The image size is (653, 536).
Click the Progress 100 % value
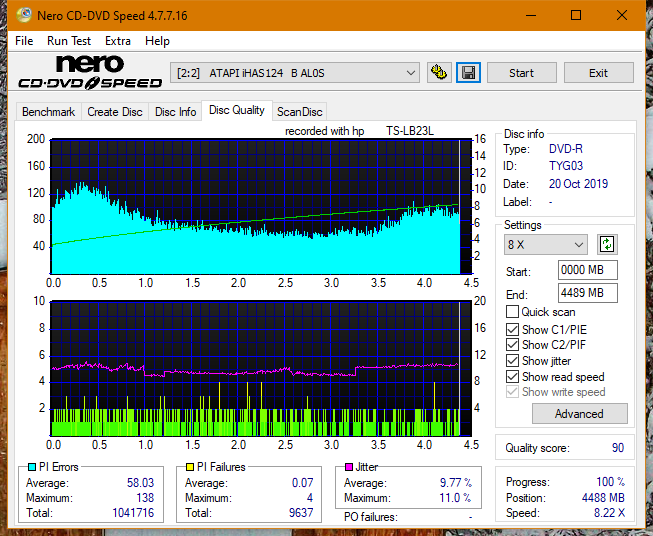(x=611, y=482)
